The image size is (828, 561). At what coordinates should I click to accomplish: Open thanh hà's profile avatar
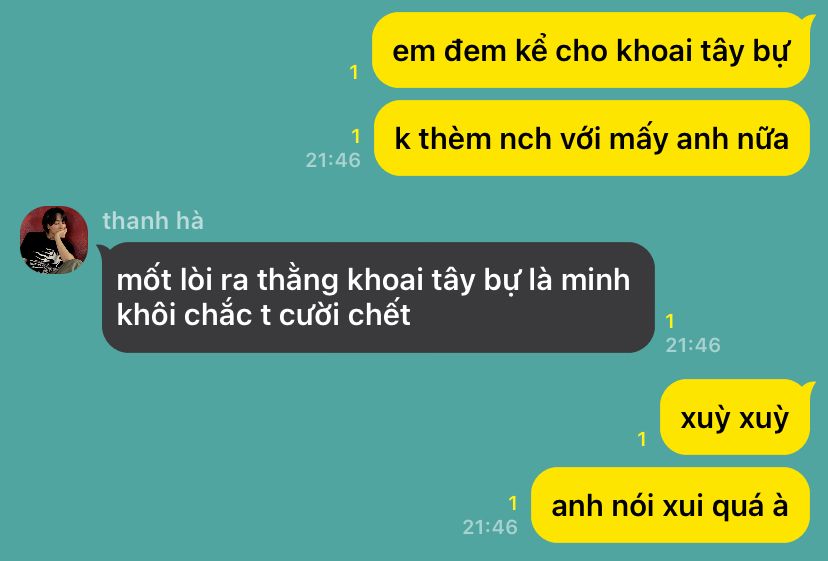[x=54, y=240]
